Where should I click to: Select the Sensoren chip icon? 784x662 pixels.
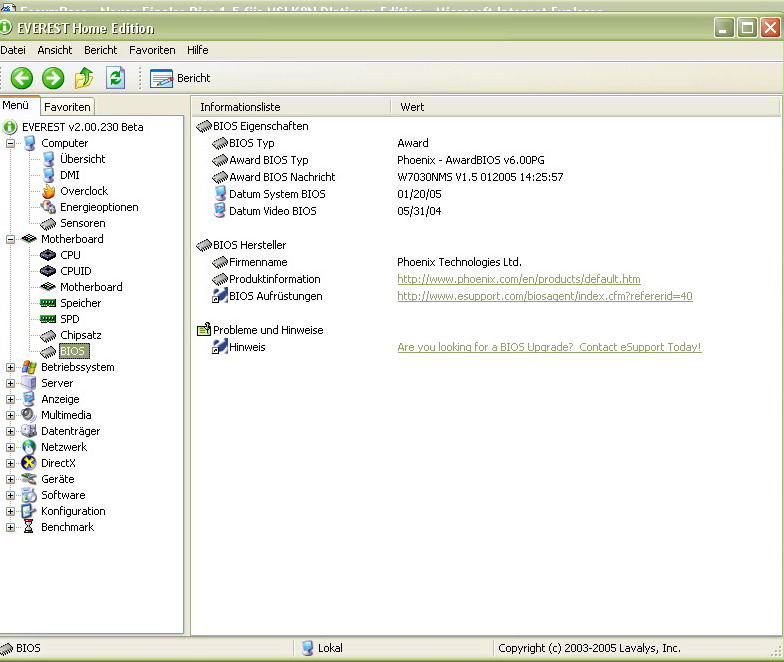pyautogui.click(x=48, y=224)
